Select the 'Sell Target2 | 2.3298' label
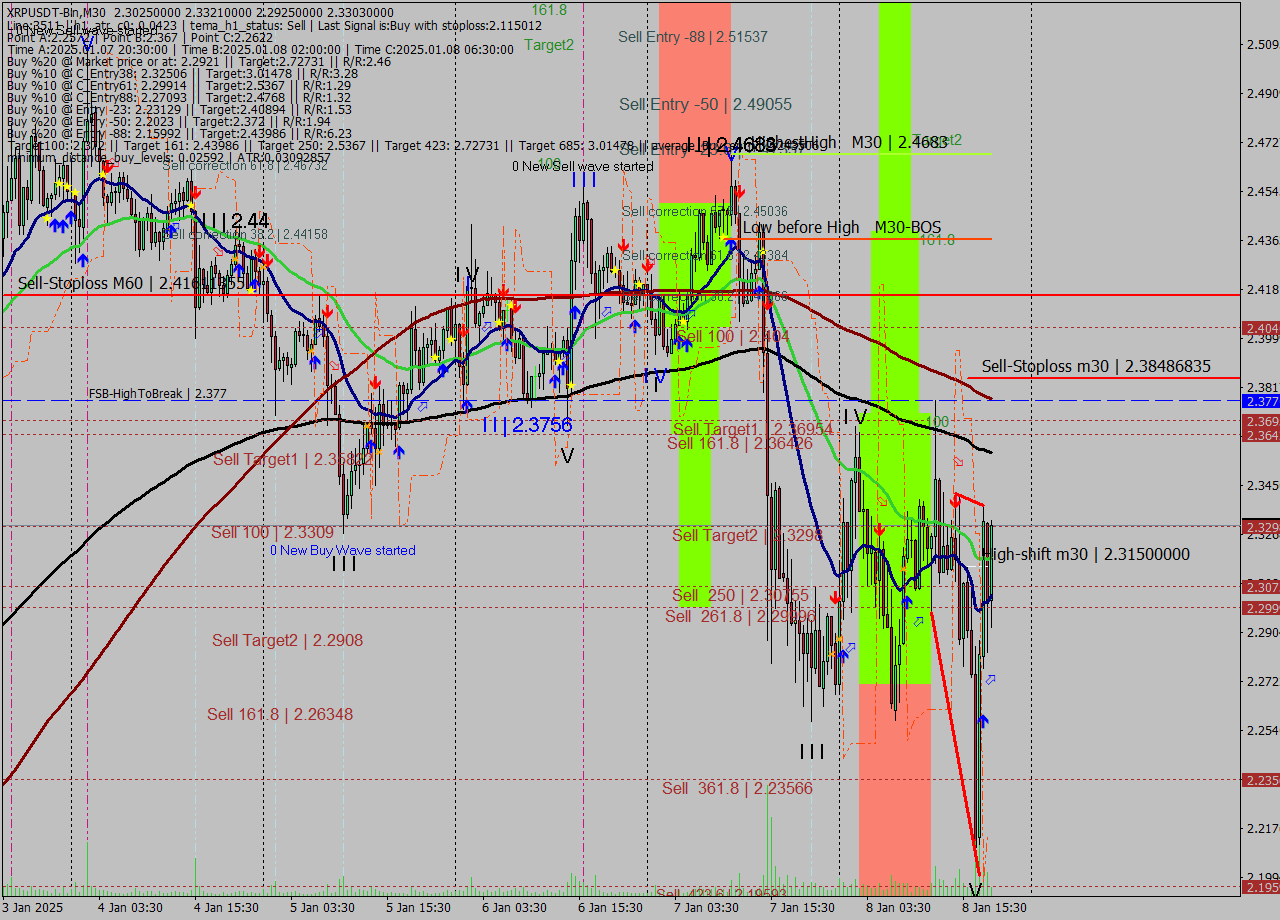 747,536
